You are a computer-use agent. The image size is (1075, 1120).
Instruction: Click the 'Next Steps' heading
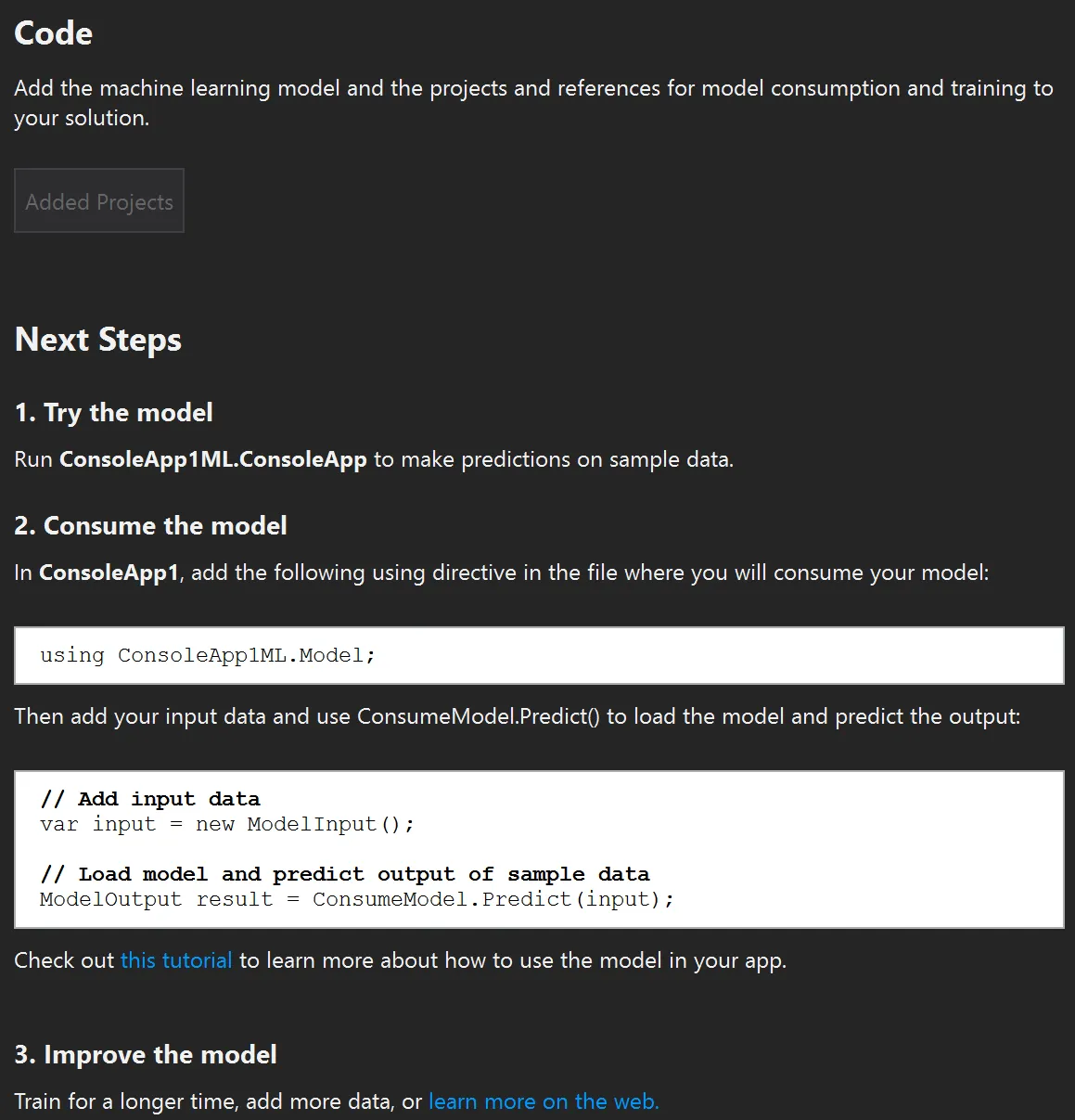(x=98, y=340)
